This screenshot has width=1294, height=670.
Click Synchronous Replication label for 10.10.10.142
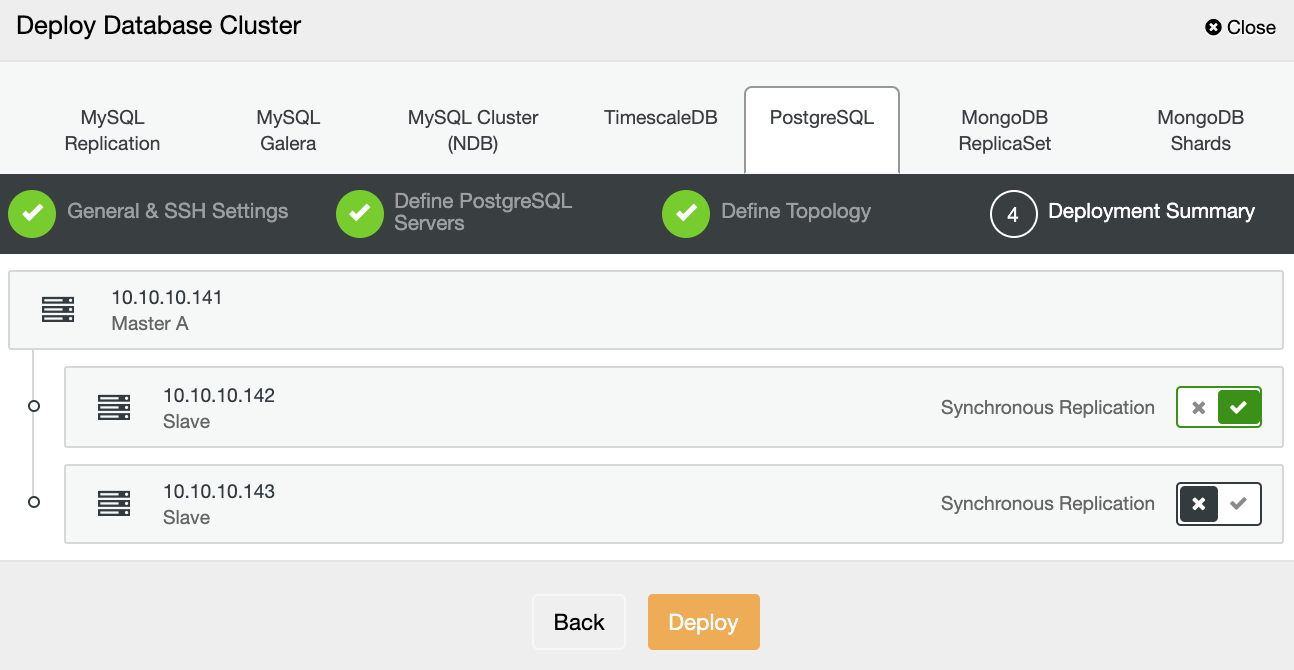click(1048, 407)
